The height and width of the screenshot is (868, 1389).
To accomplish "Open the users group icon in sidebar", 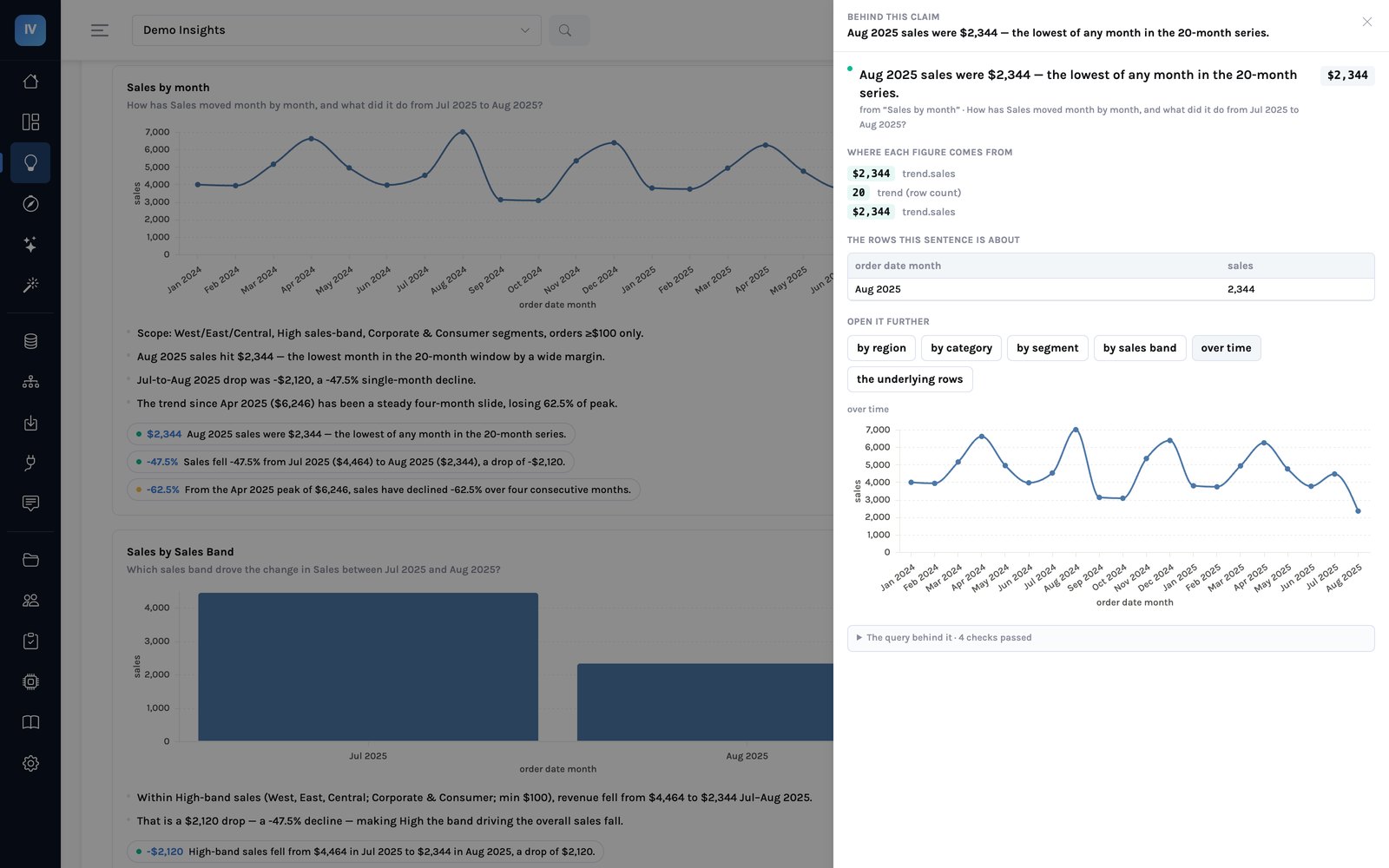I will (x=30, y=601).
